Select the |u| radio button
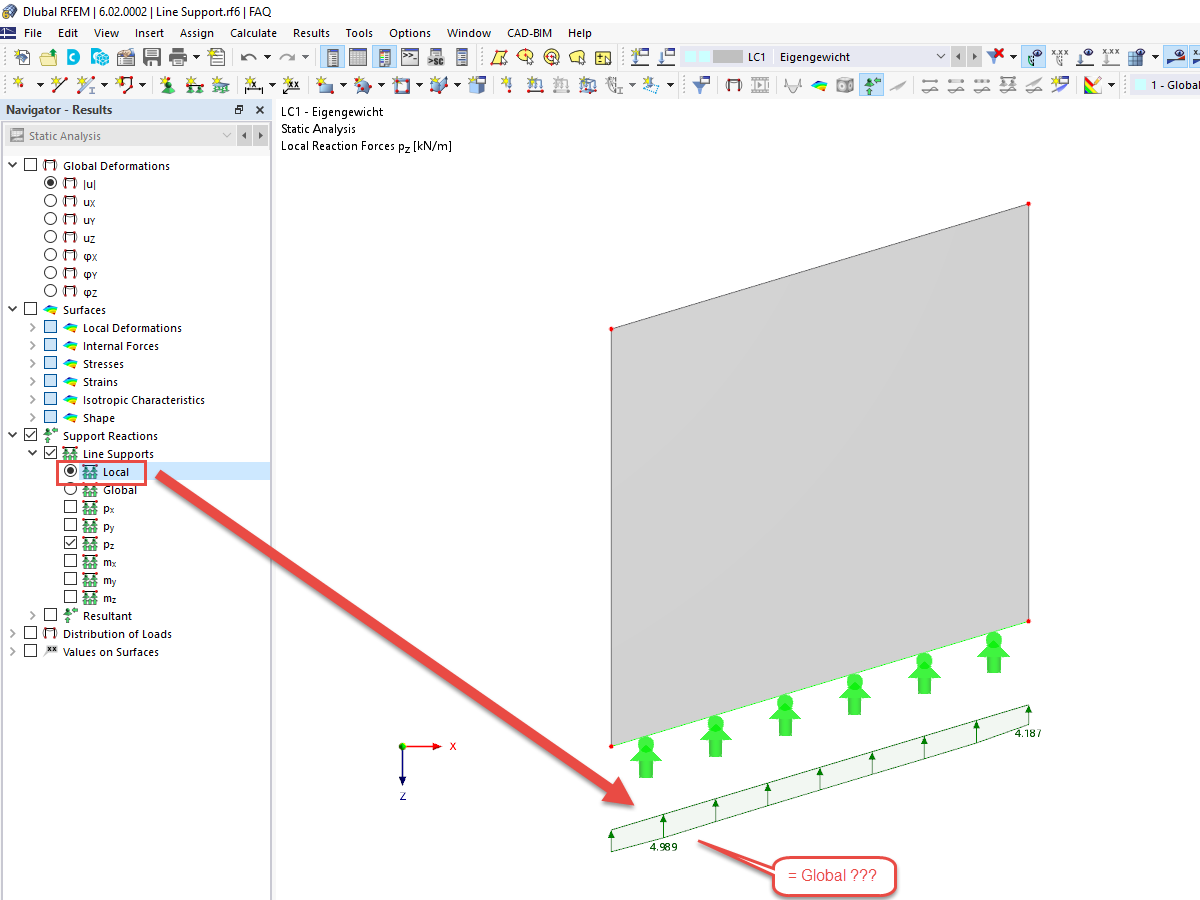This screenshot has height=900, width=1200. 50,183
